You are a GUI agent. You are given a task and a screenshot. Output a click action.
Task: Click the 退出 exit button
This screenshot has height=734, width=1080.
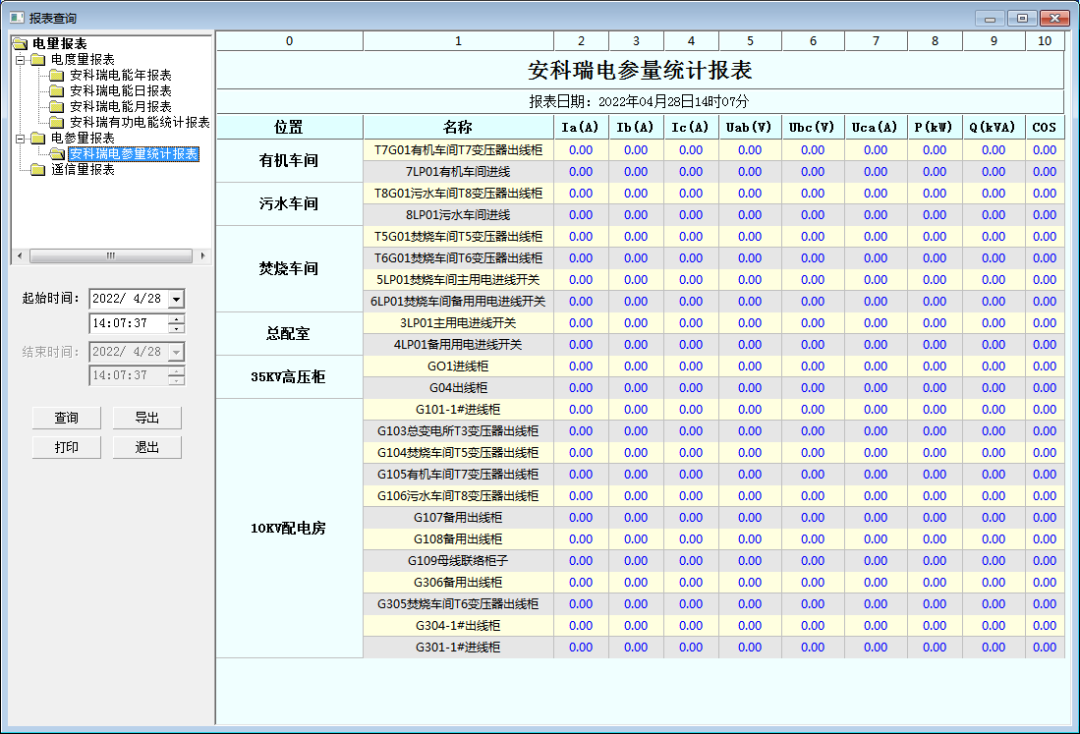(x=147, y=448)
